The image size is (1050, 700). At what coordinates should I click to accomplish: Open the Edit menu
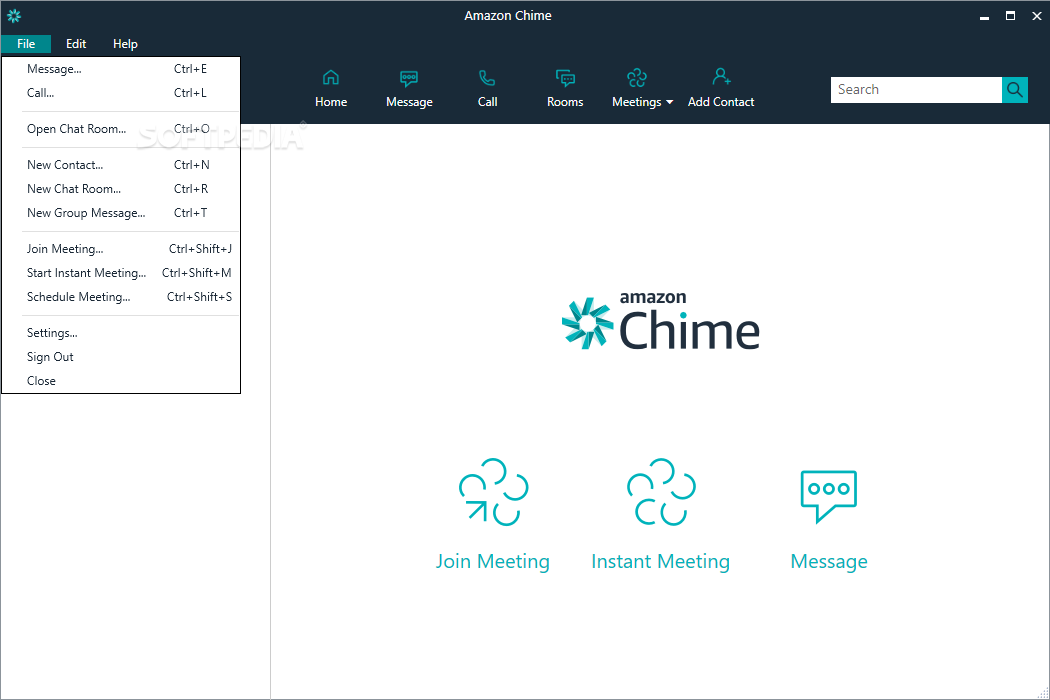[76, 44]
